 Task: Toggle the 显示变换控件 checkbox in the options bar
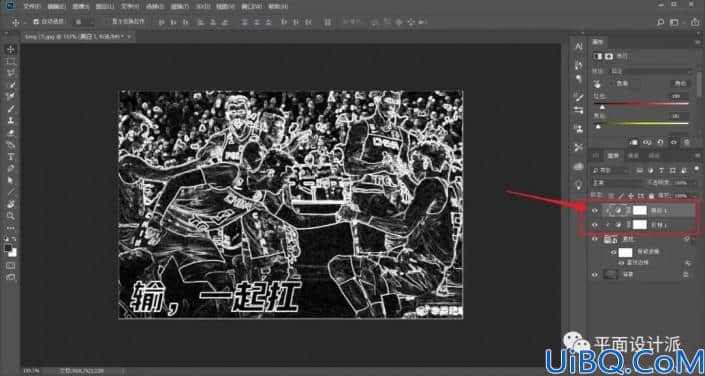point(107,22)
